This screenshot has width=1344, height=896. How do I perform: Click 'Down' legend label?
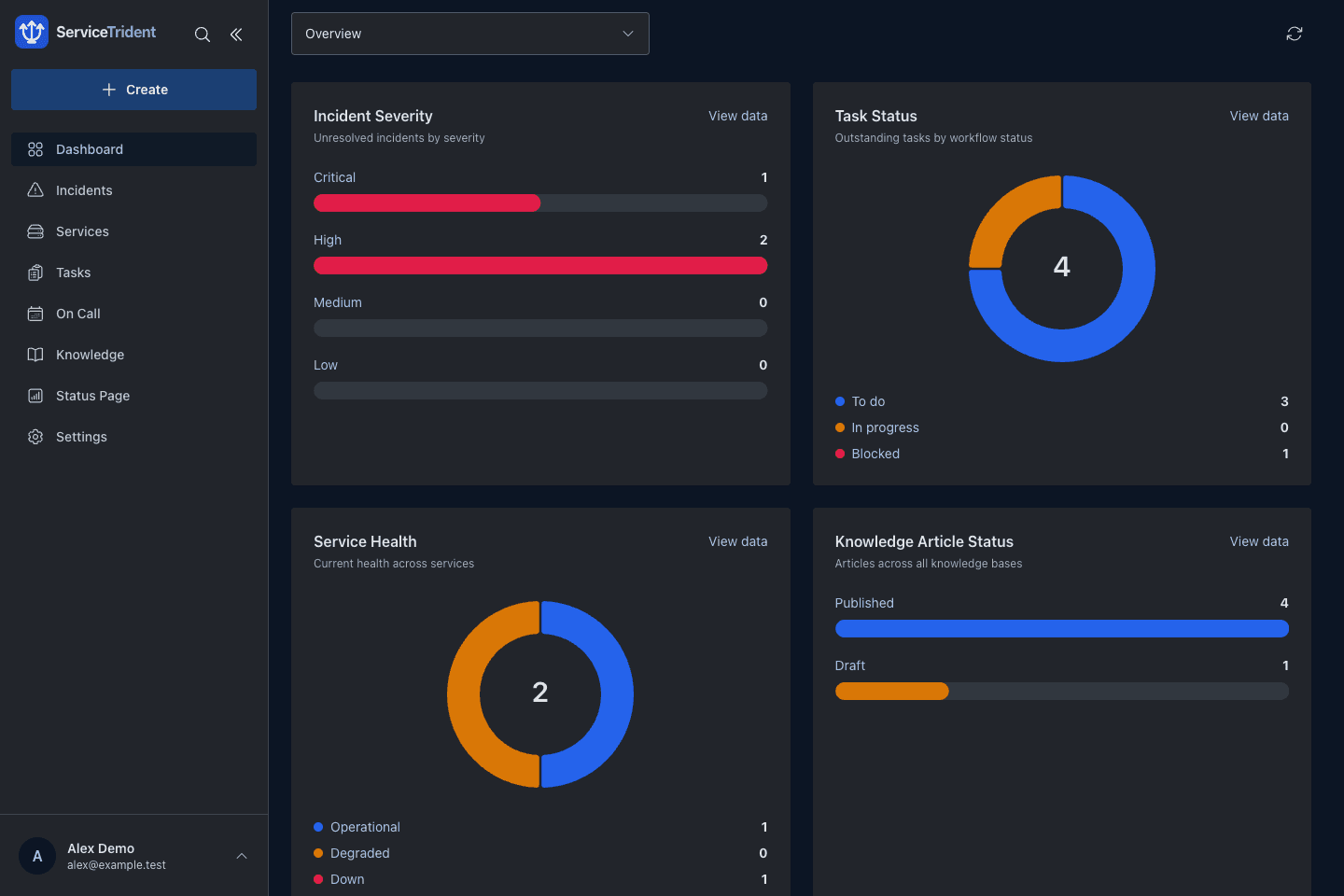click(x=347, y=879)
